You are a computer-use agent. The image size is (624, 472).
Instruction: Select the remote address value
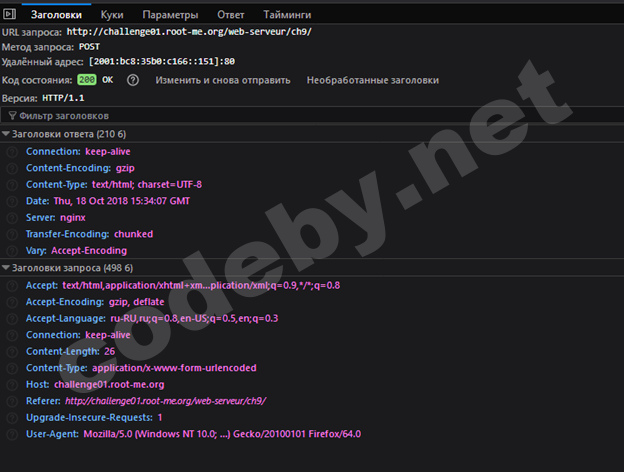(x=162, y=62)
